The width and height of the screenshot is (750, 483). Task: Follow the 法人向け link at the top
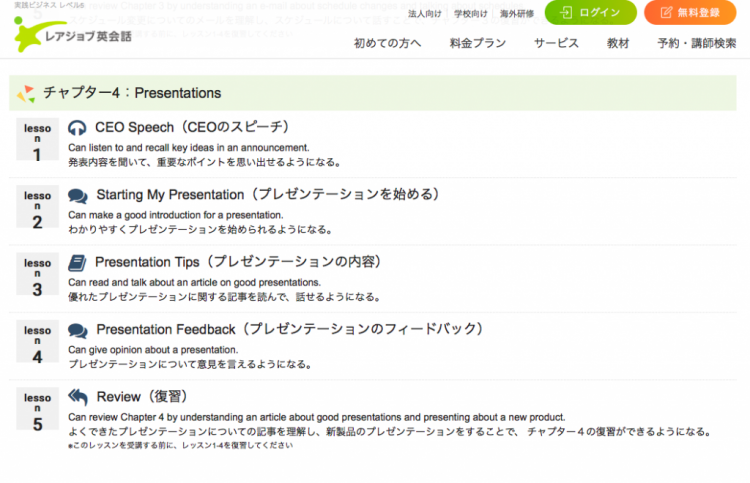(x=425, y=14)
